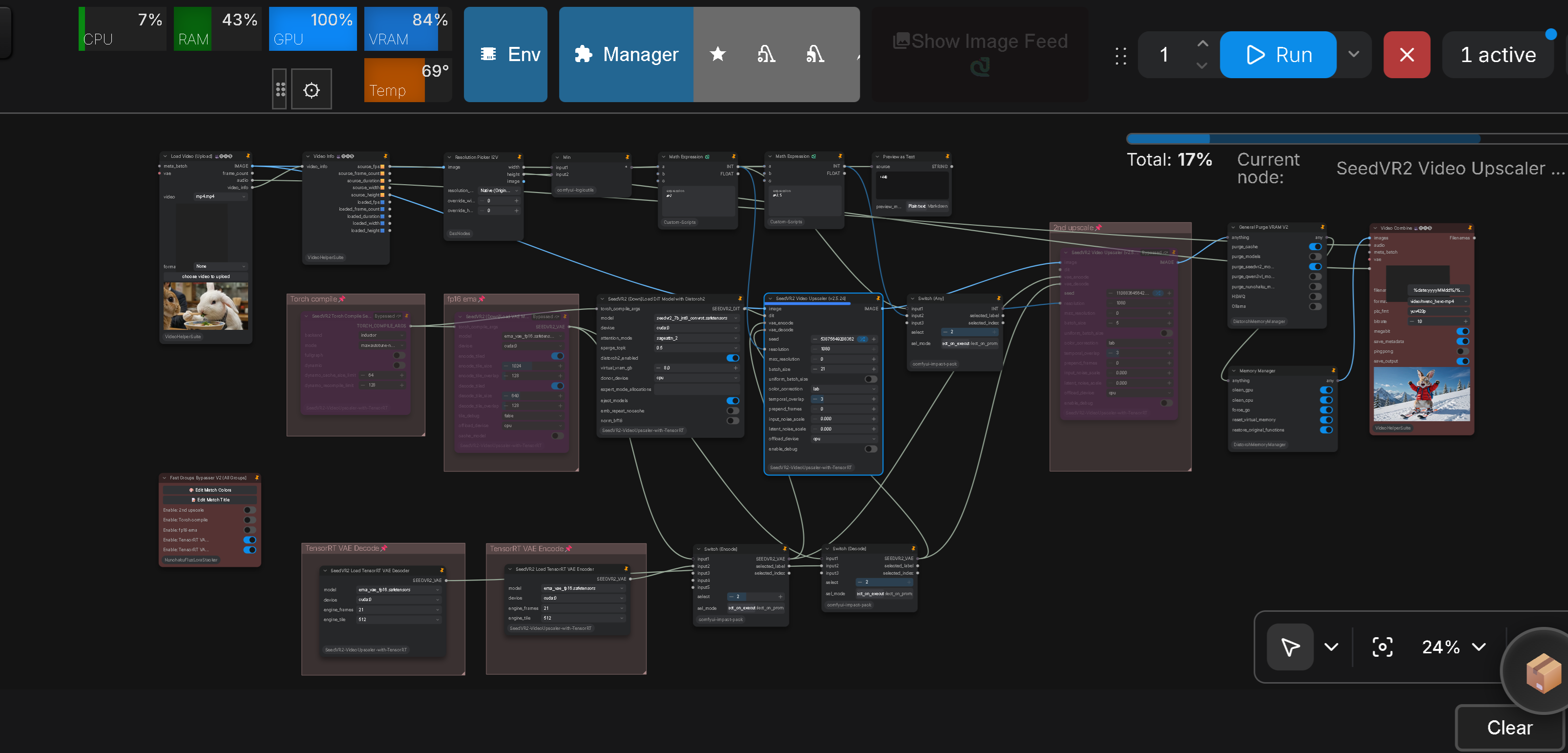
Task: Open the ComfyUI Manager
Action: click(626, 54)
